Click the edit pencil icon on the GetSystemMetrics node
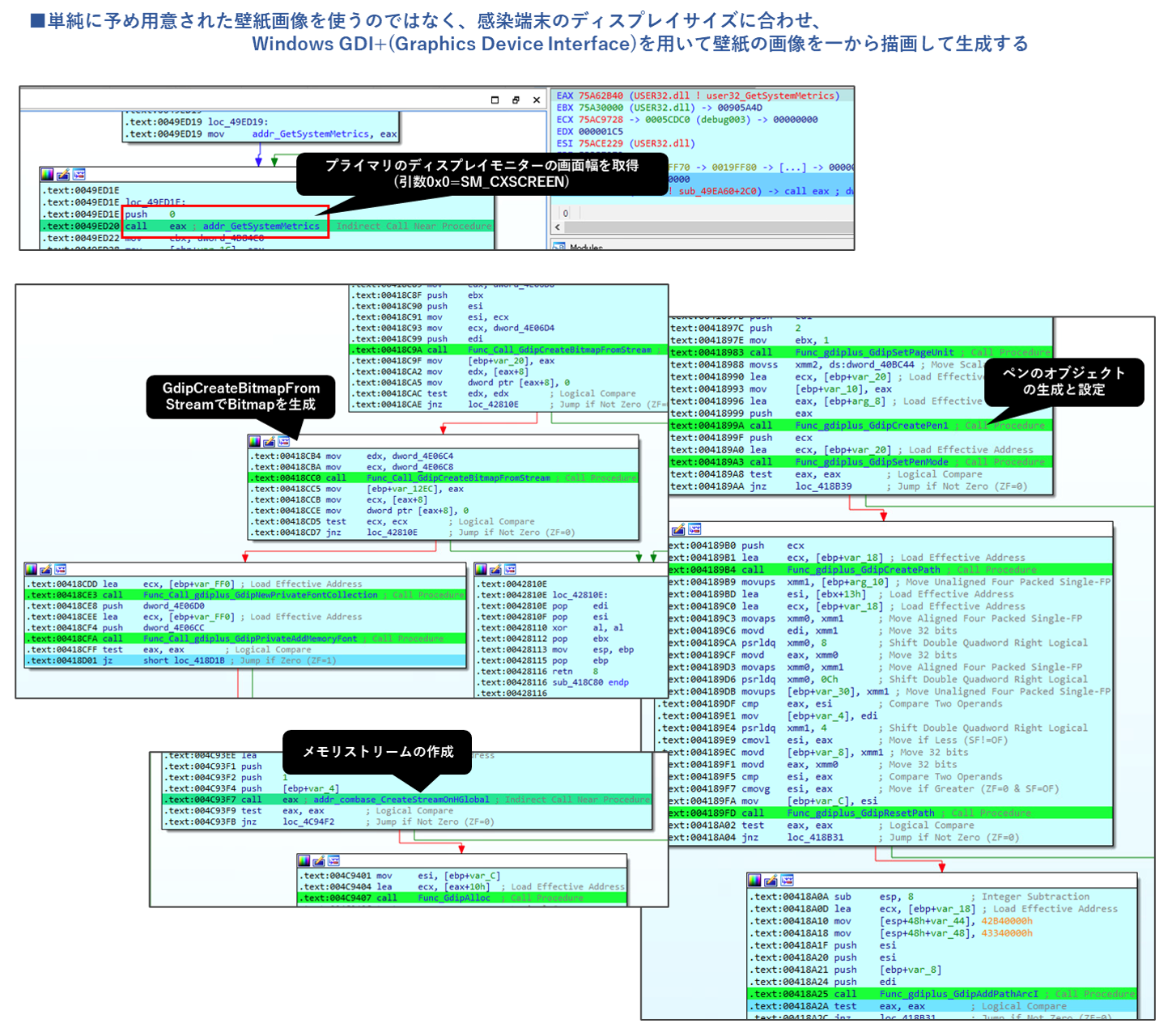 pyautogui.click(x=63, y=174)
